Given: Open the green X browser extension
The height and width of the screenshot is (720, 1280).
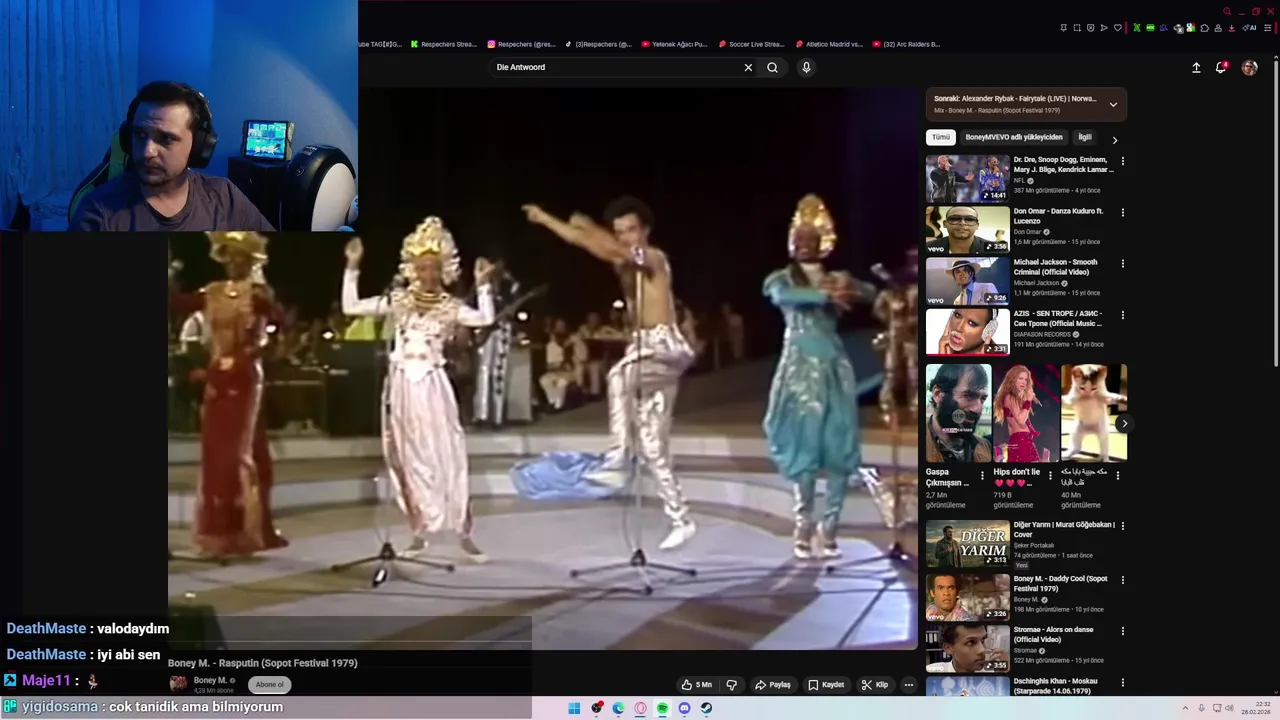Looking at the screenshot, I should pyautogui.click(x=1137, y=28).
